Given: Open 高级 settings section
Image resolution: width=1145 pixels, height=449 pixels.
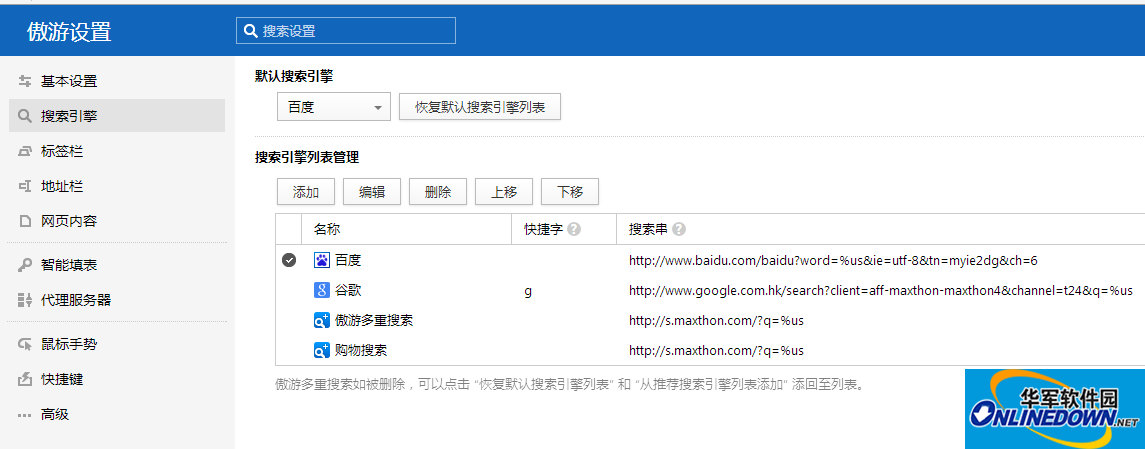Looking at the screenshot, I should click(116, 415).
